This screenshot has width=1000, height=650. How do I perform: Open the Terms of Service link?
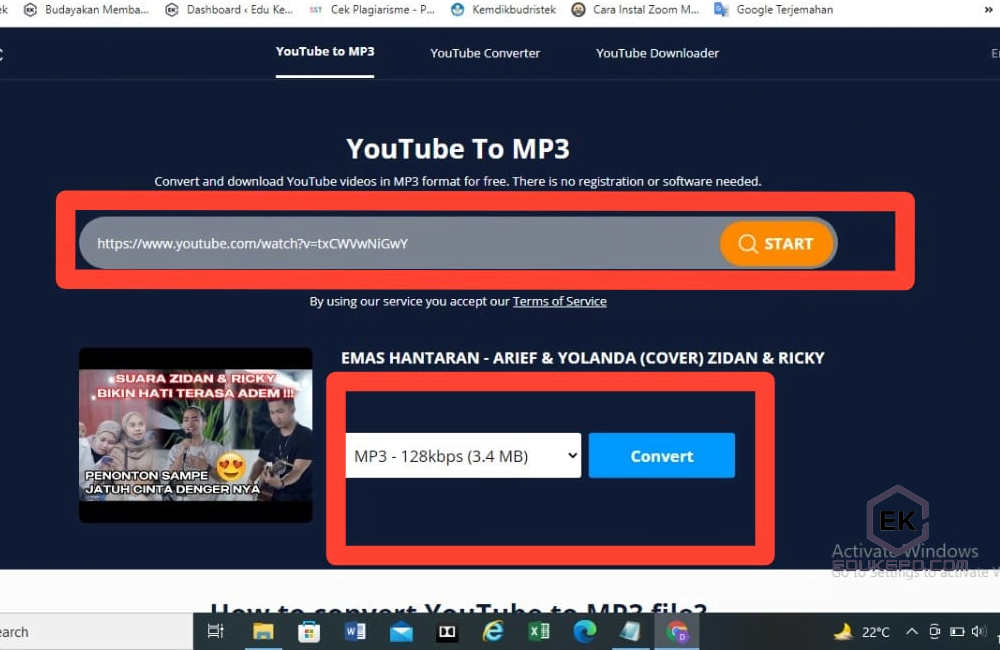coord(559,301)
